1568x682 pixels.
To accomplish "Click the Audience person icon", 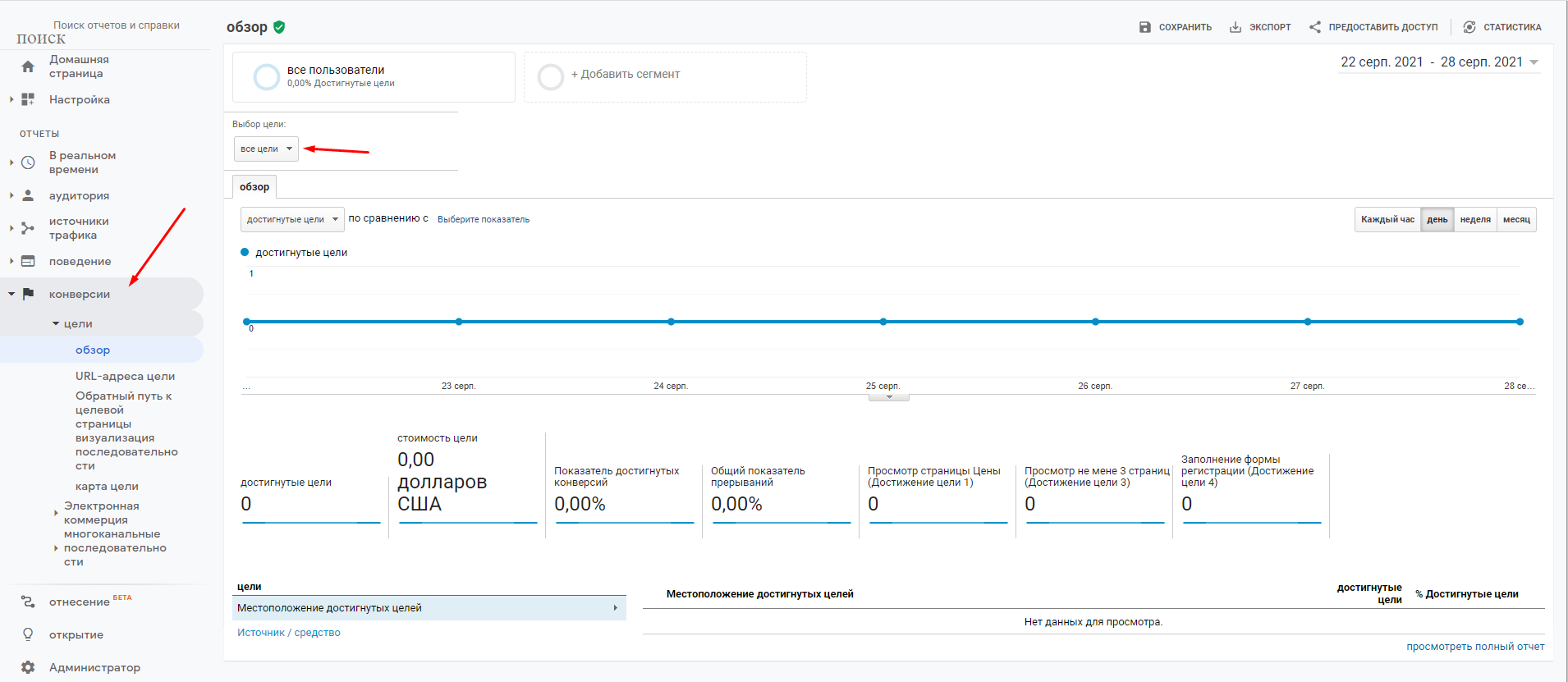I will pyautogui.click(x=28, y=195).
